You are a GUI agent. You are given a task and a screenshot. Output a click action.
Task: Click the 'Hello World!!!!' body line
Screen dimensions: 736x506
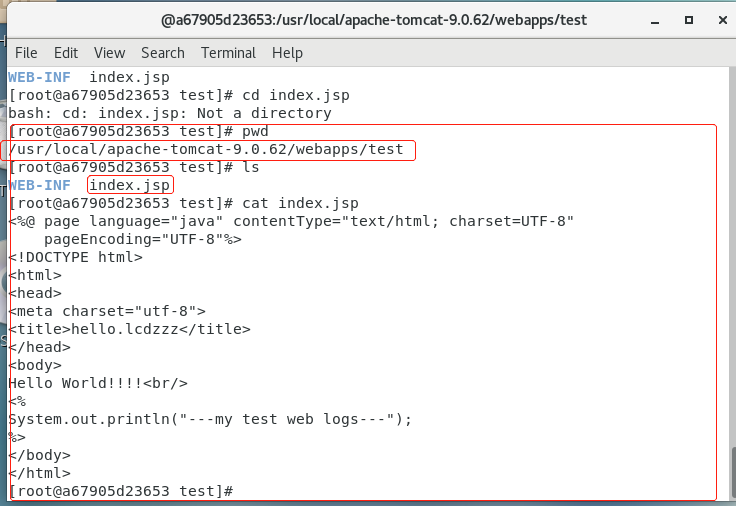point(98,383)
